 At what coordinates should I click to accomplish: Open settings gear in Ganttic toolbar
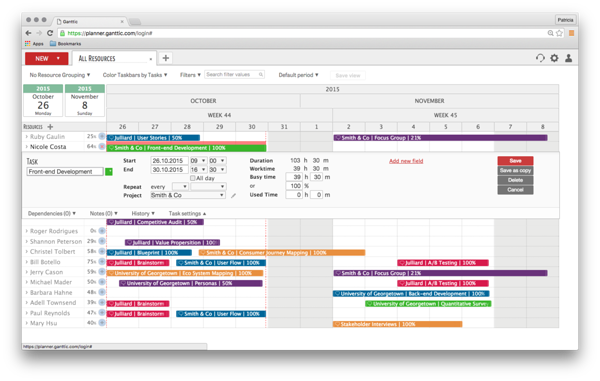(554, 58)
